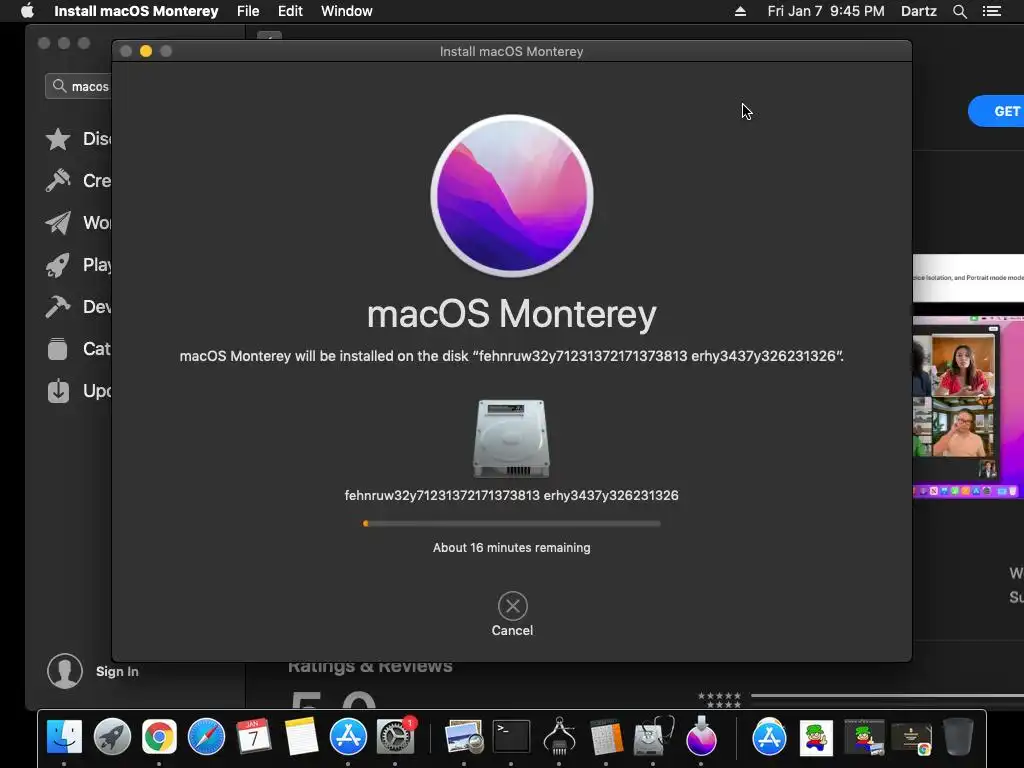The height and width of the screenshot is (768, 1024).
Task: Open the File menu
Action: tap(248, 11)
